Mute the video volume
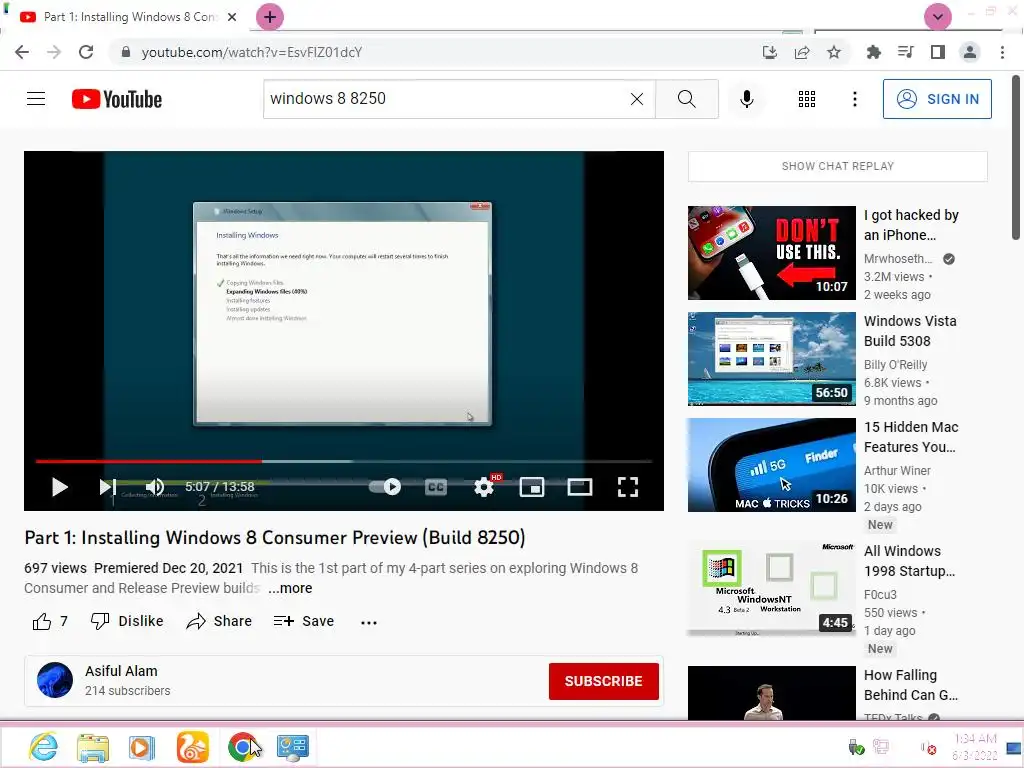1024x768 pixels. (155, 487)
